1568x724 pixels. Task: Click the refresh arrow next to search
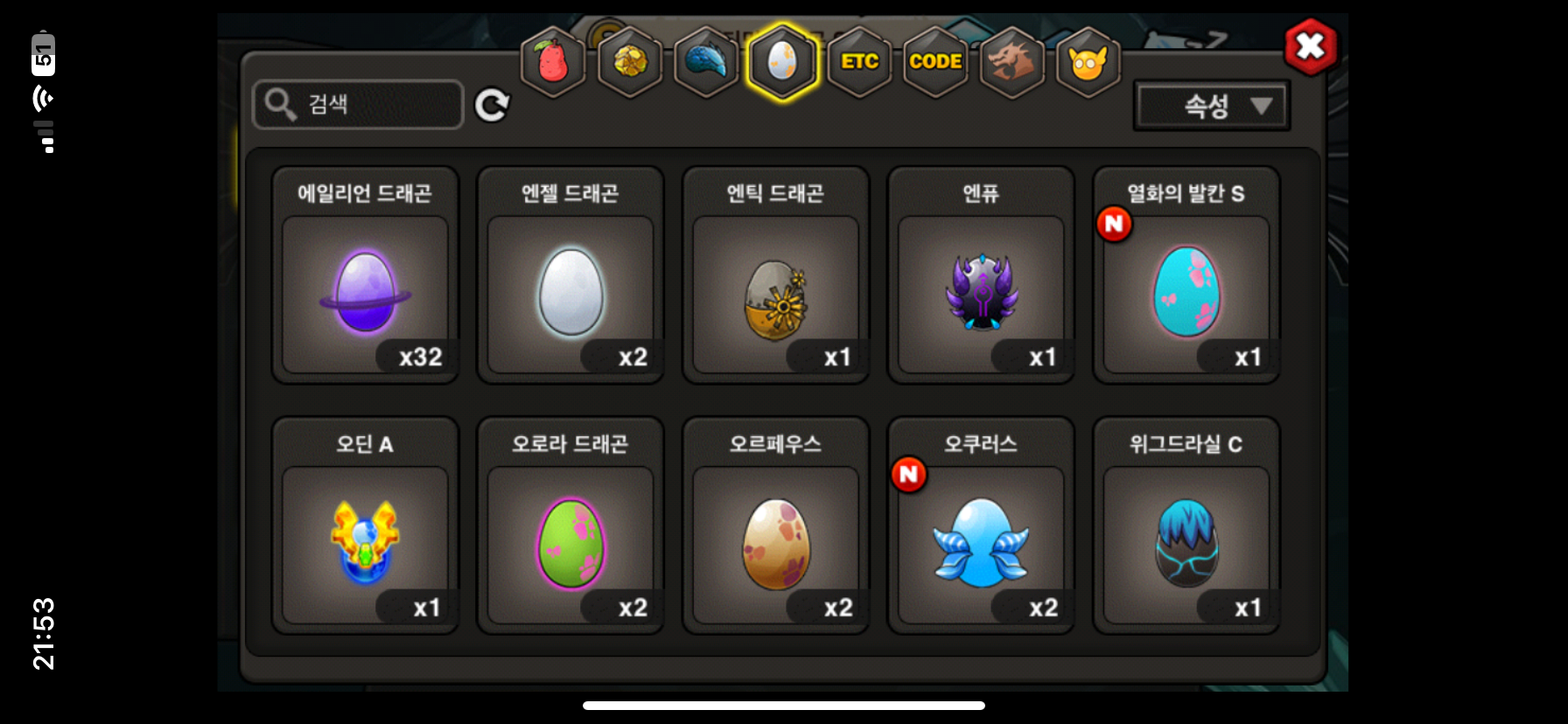492,105
